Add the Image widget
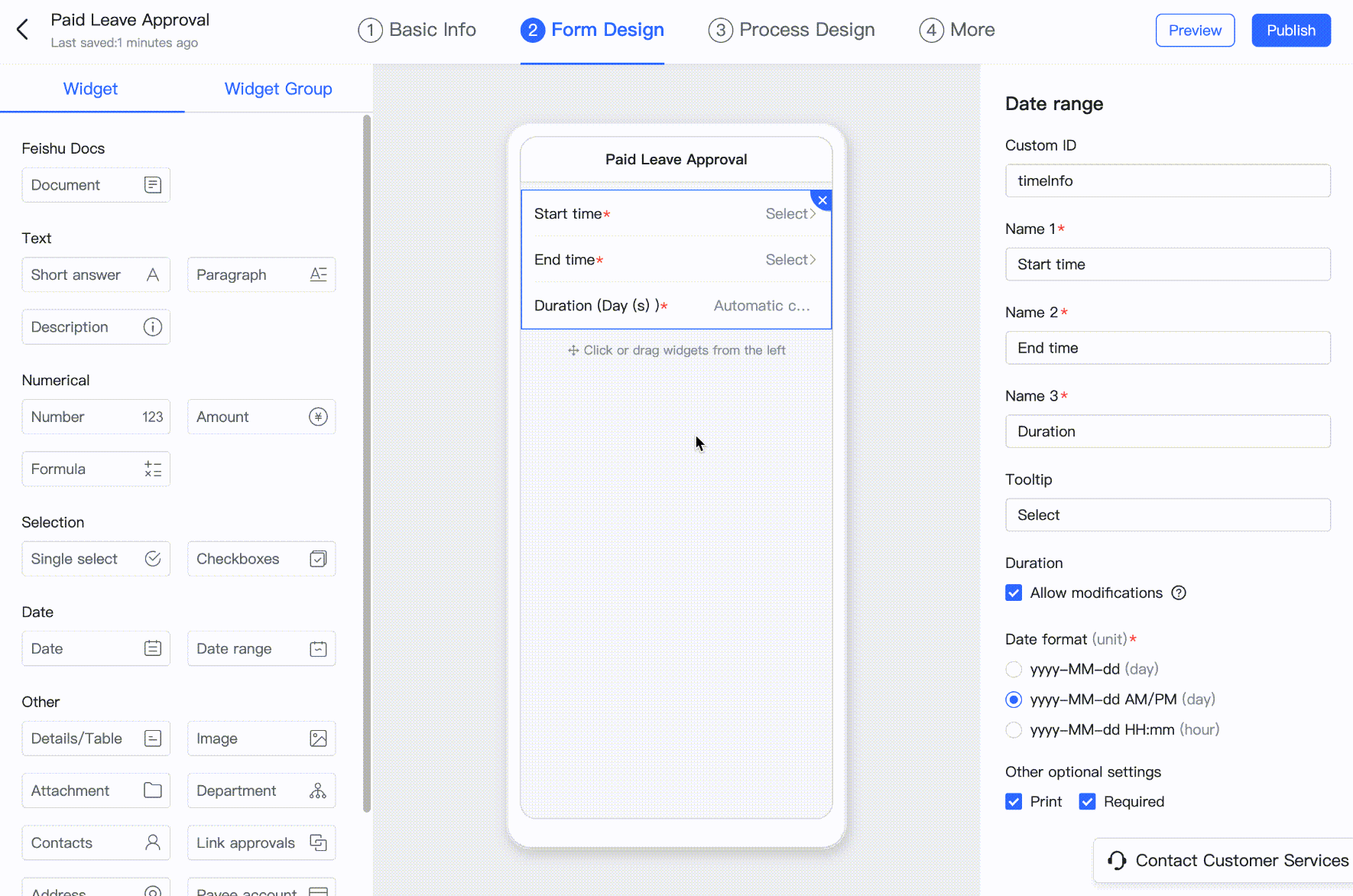Screen dimensions: 1353x896 click(x=261, y=739)
